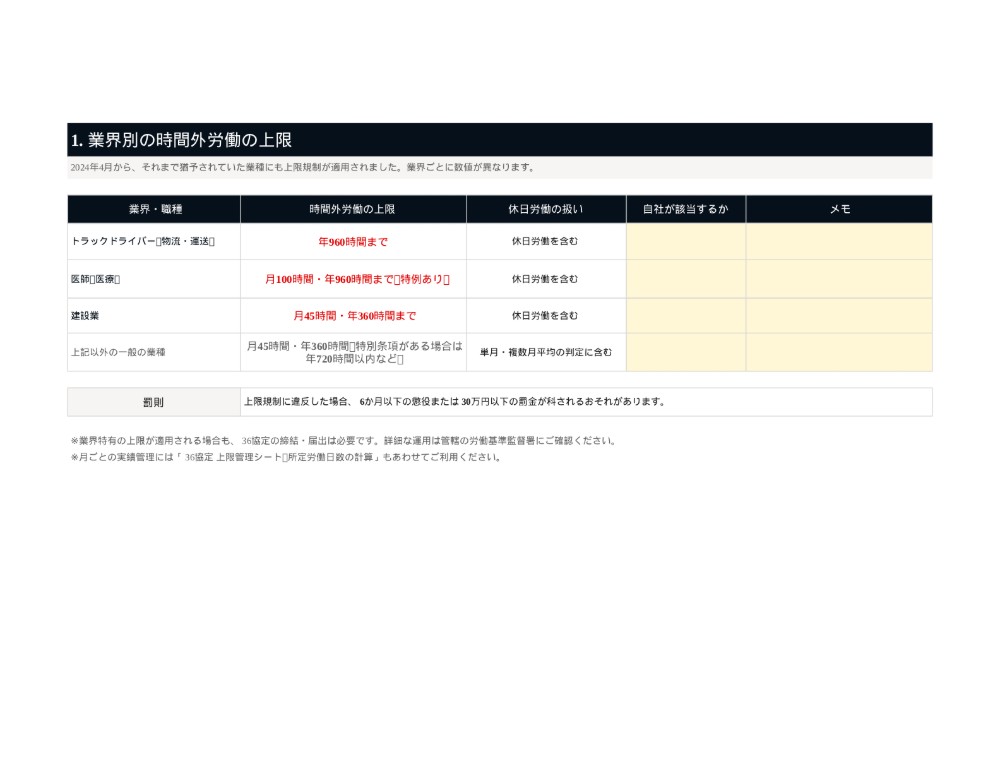Click the メモ input cell for 建設業

(839, 316)
